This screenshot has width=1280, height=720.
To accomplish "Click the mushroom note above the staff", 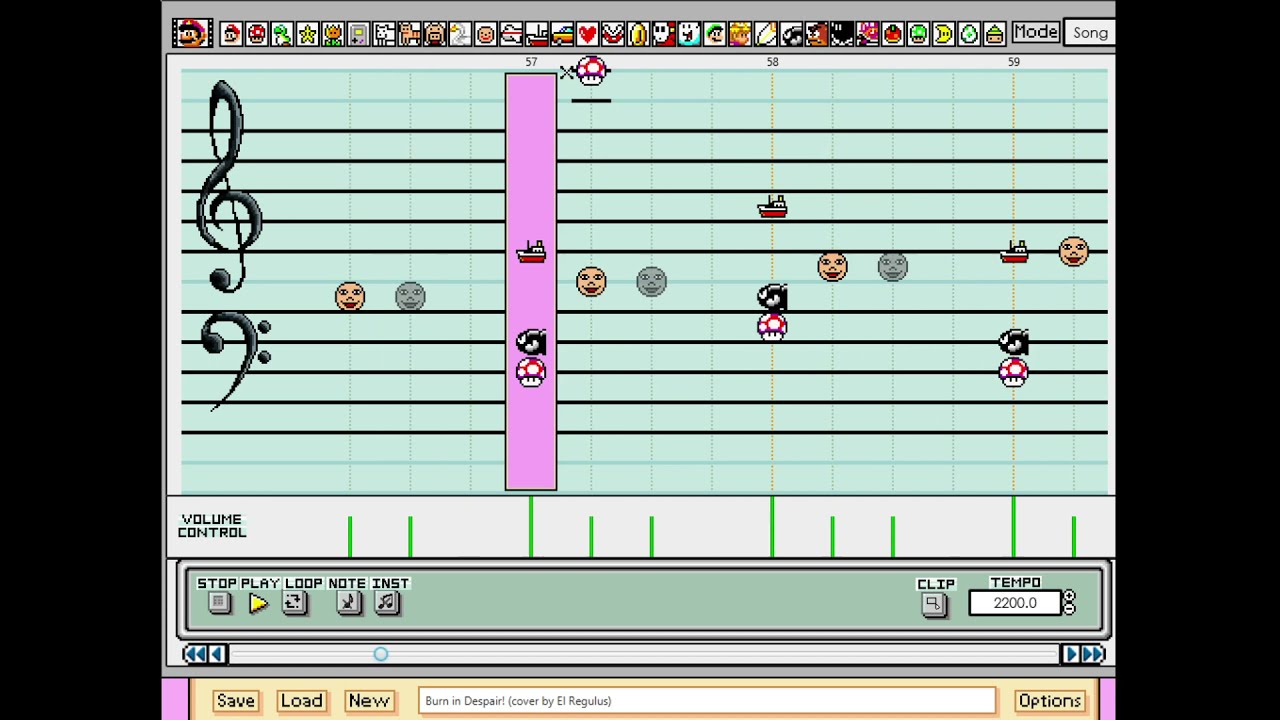I will [591, 70].
